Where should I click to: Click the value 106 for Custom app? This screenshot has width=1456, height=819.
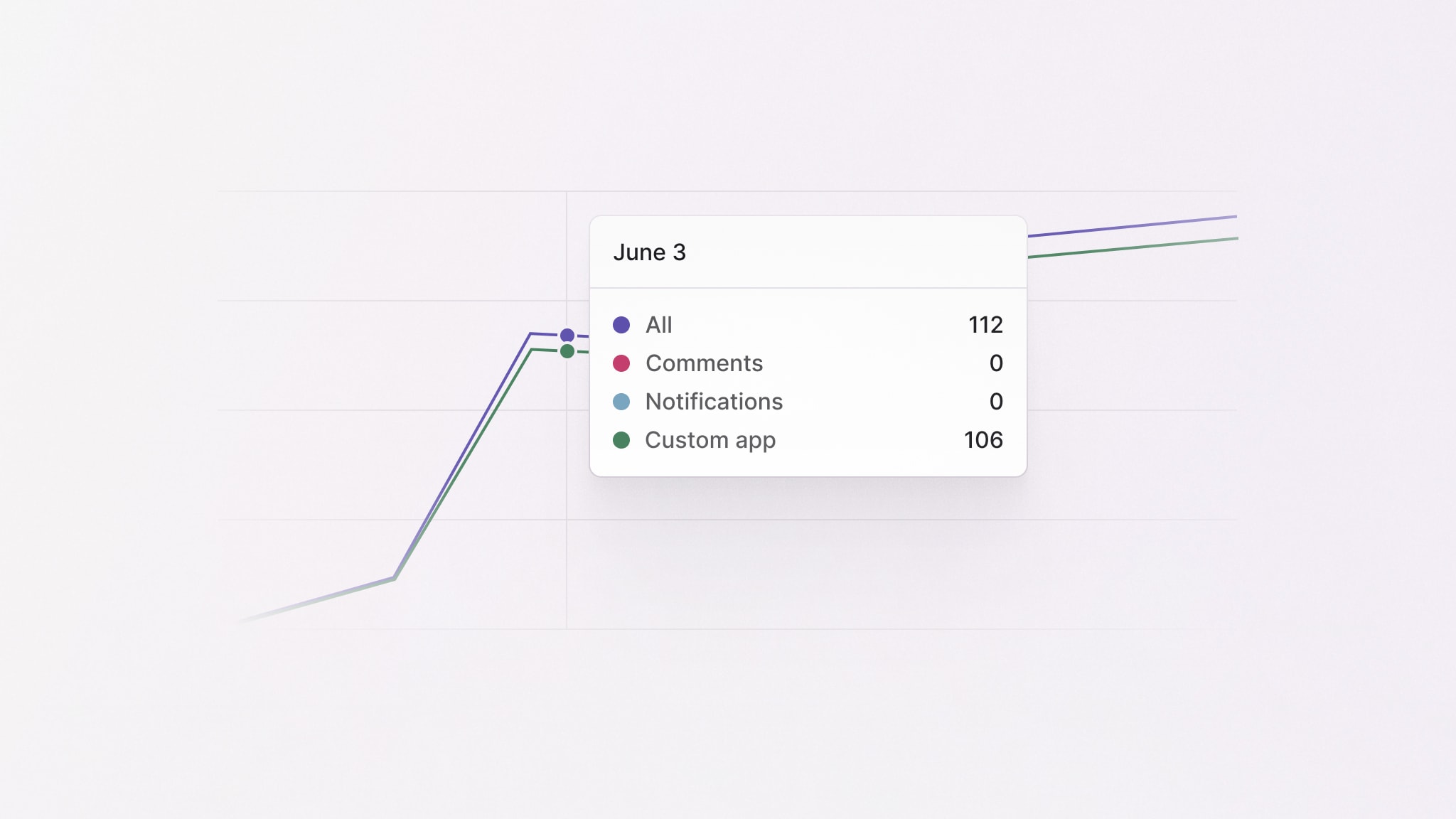point(983,440)
